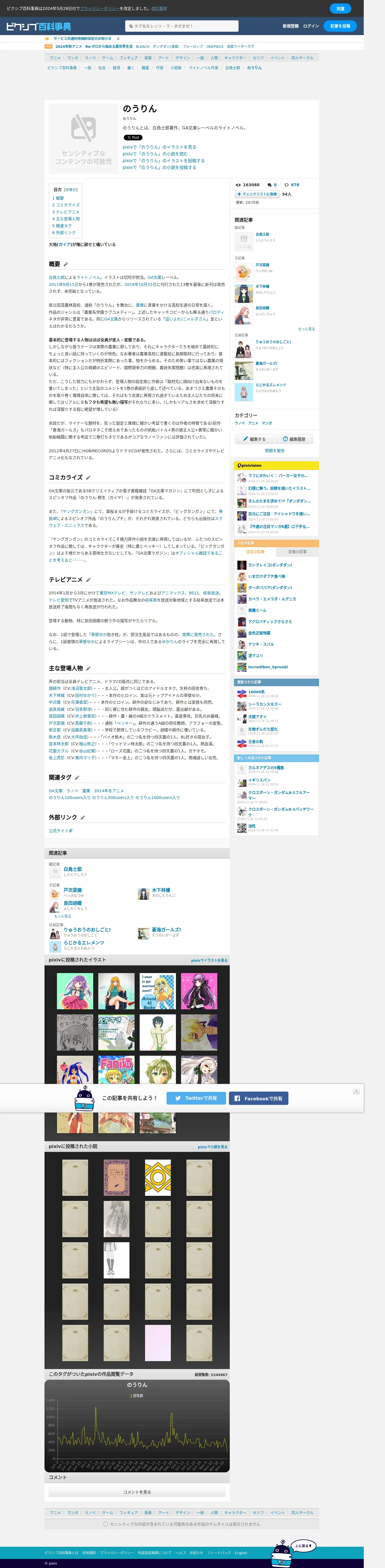
Task: Click the search box for tags
Action: click(182, 26)
